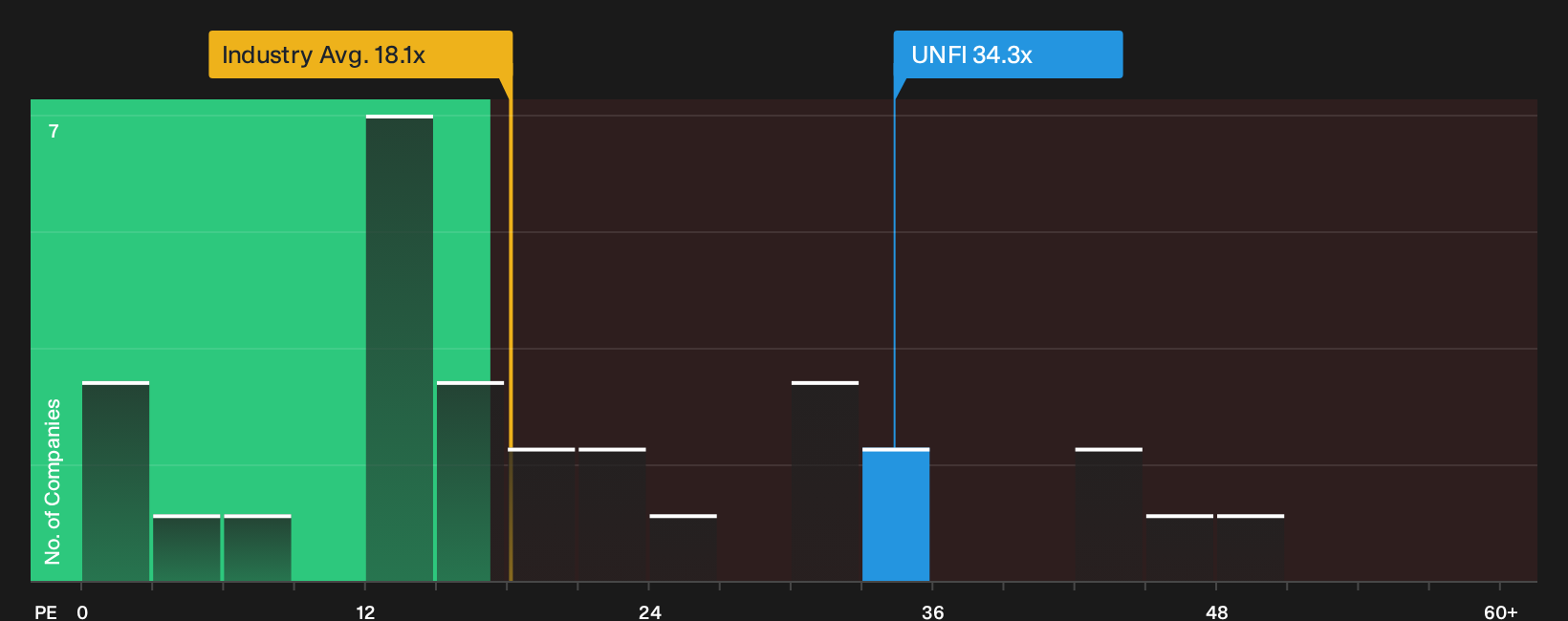Select the tallest bar with 7 companies

click(x=400, y=348)
